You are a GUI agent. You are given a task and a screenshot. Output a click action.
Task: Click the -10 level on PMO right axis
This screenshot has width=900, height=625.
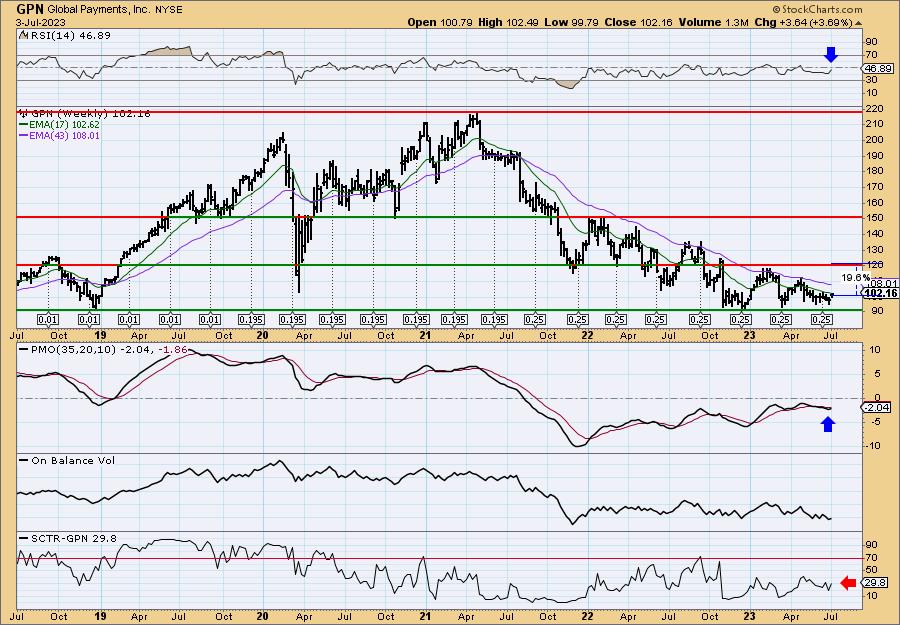click(874, 445)
